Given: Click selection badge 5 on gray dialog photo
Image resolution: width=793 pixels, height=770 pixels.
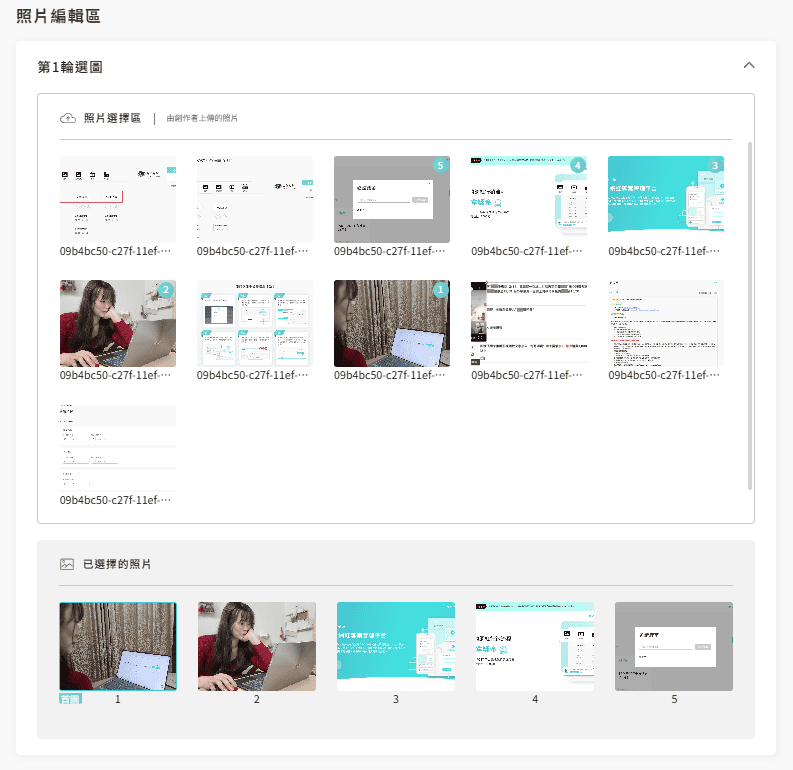Looking at the screenshot, I should [440, 165].
